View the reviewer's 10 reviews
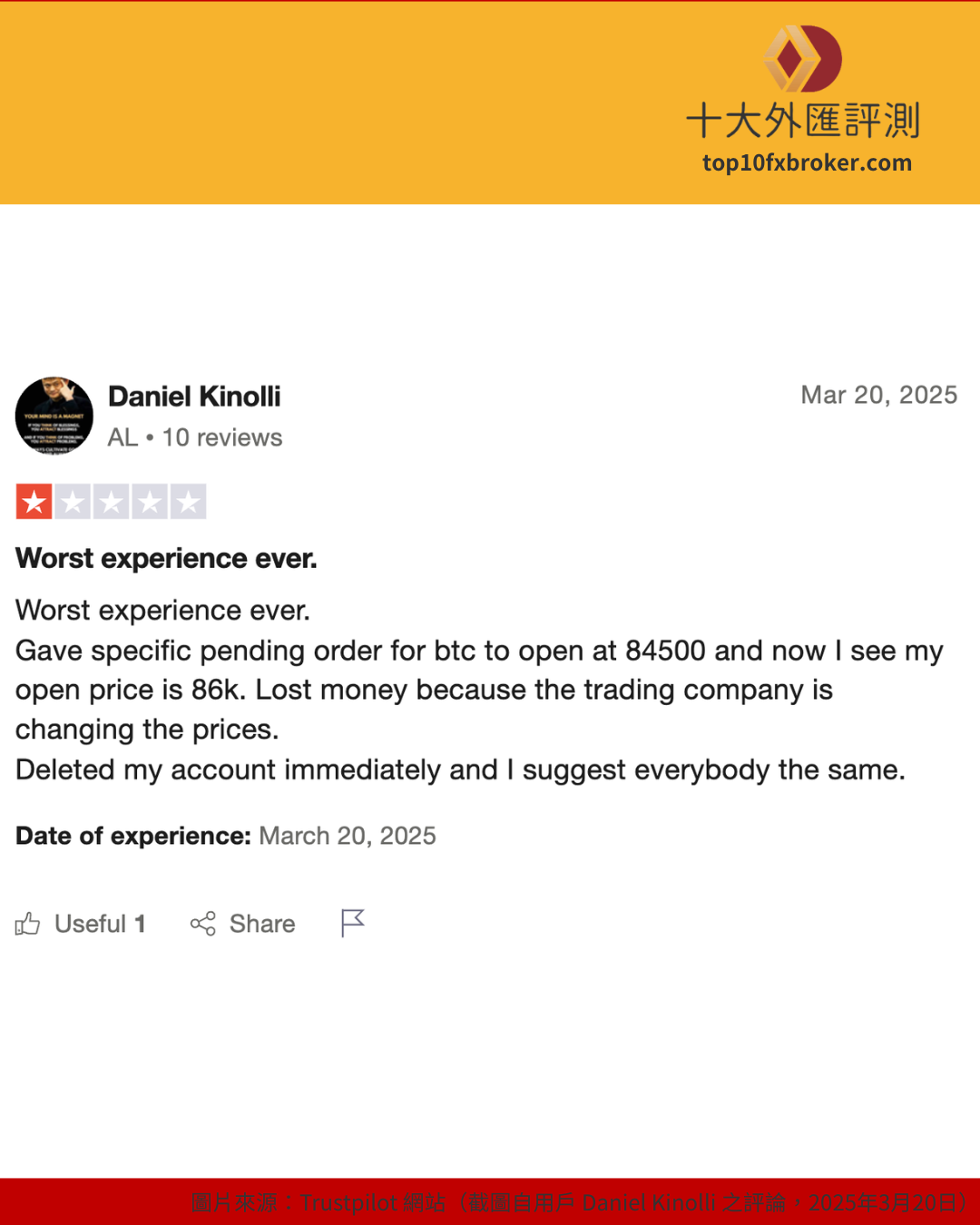Screen dimensions: 980x1225 click(x=222, y=437)
